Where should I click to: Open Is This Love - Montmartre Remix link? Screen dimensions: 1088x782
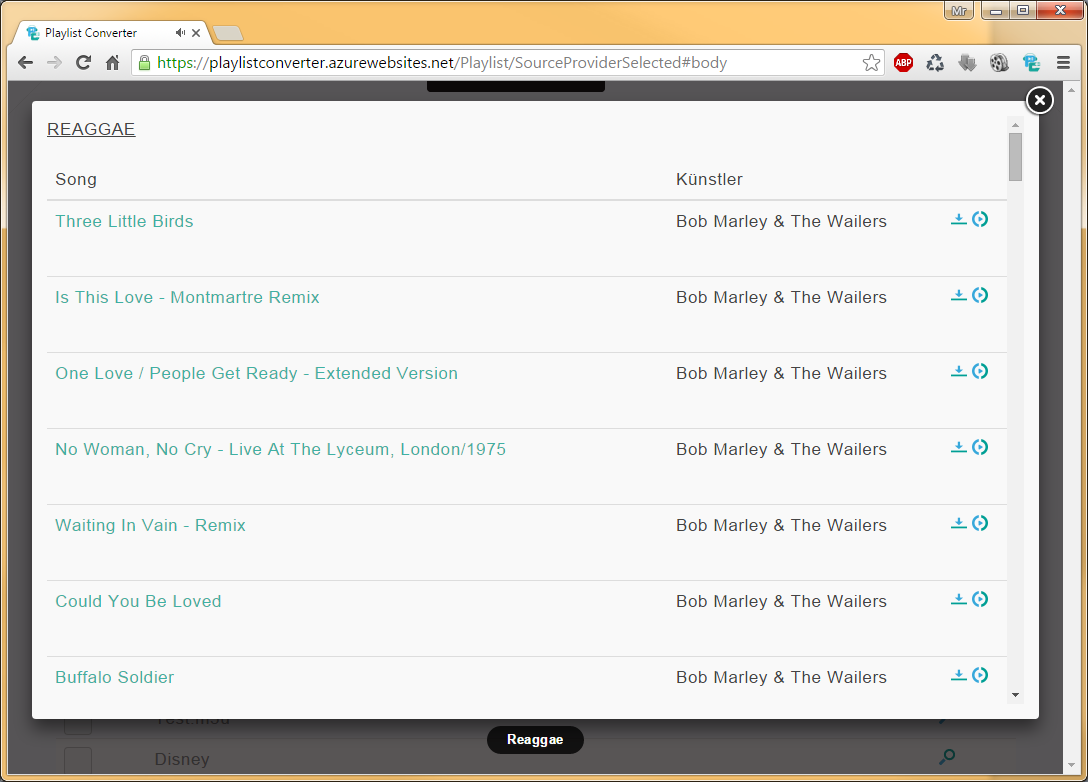pyautogui.click(x=187, y=297)
